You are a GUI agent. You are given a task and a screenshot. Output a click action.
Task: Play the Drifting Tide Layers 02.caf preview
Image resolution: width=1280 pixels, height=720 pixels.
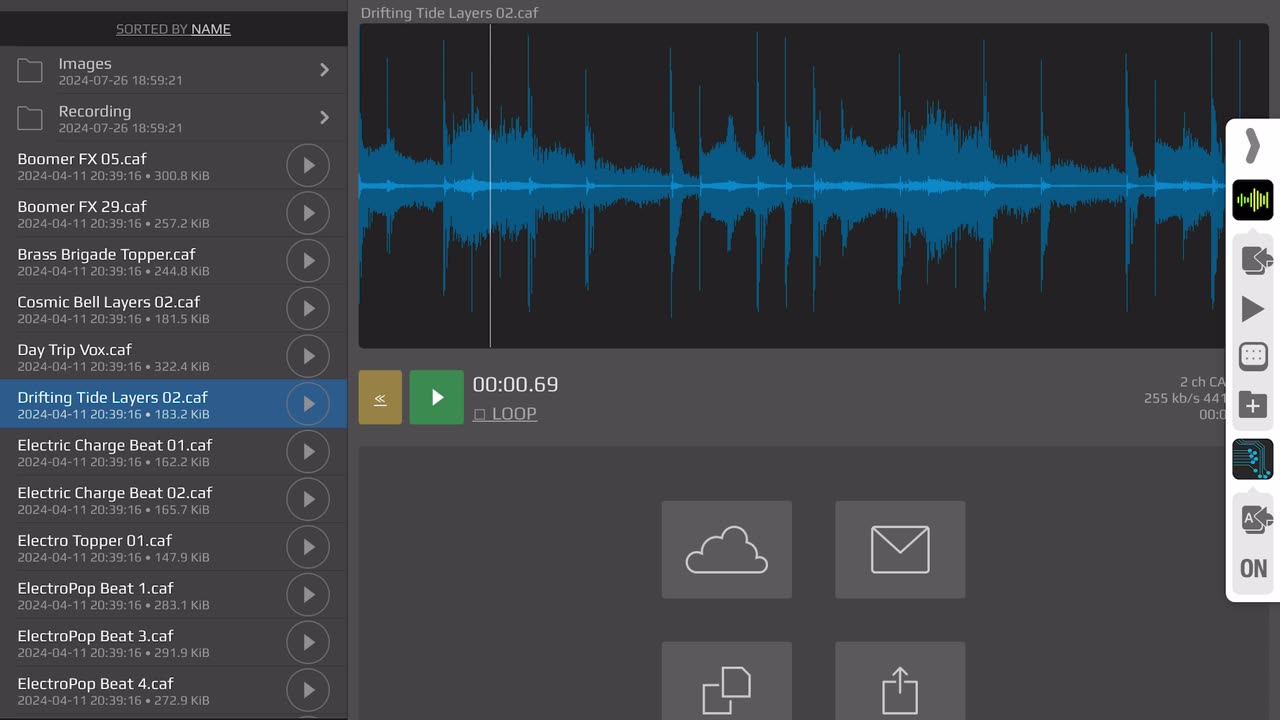308,404
